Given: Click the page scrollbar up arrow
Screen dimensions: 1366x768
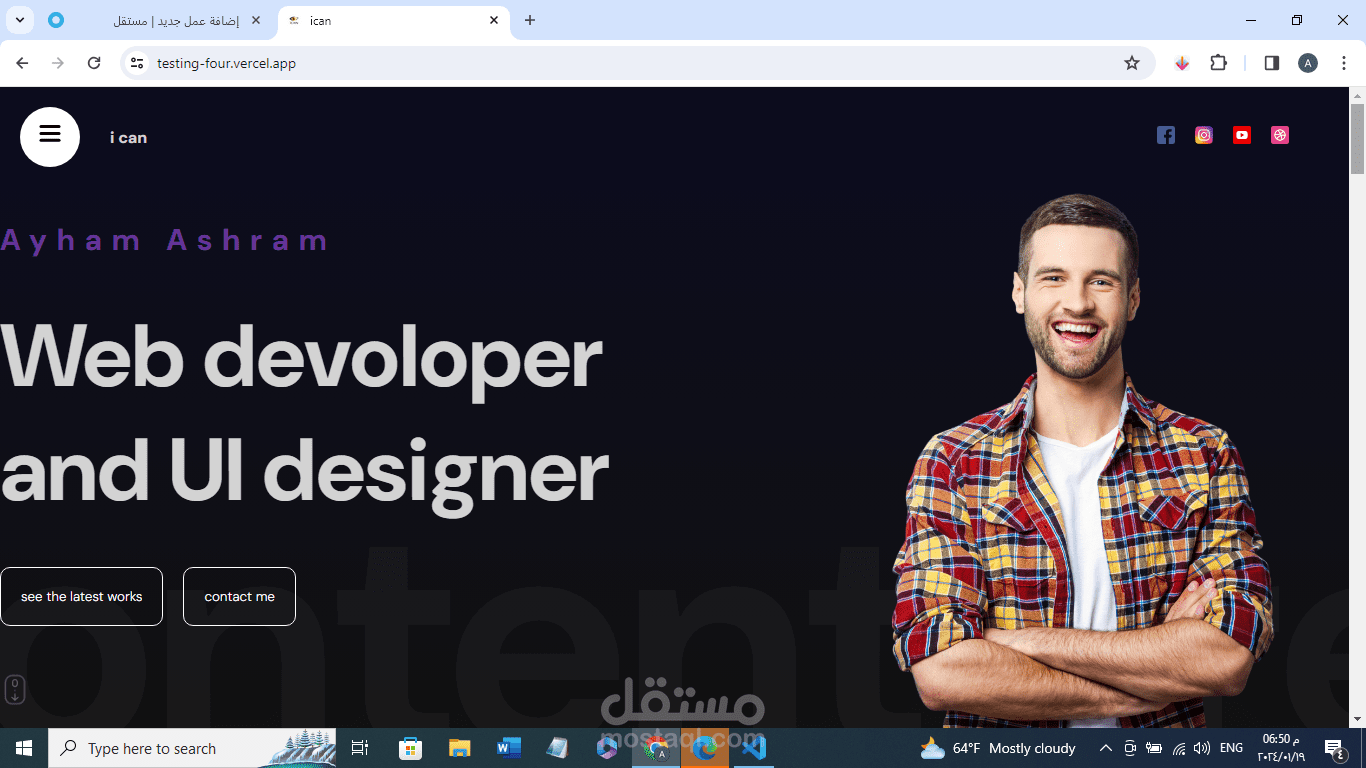Looking at the screenshot, I should [x=1357, y=96].
